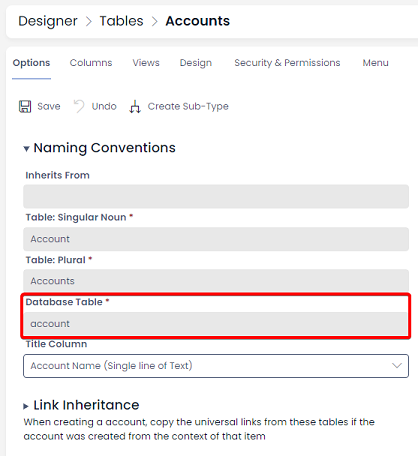Screen dimensions: 418x456
Task: Expand the Link Inheritance section triangle
Action: [26, 406]
